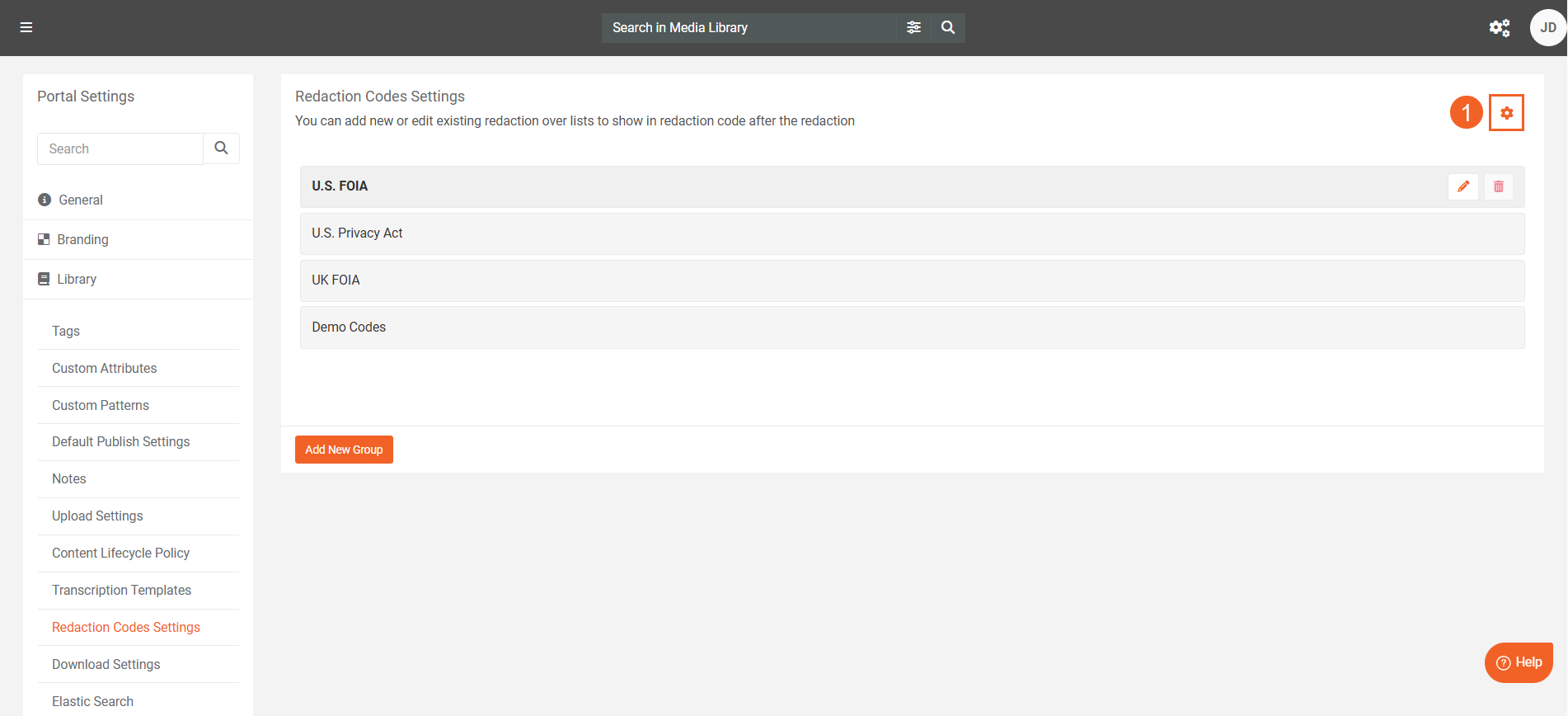Open Custom Attributes settings
1568x716 pixels.
104,368
